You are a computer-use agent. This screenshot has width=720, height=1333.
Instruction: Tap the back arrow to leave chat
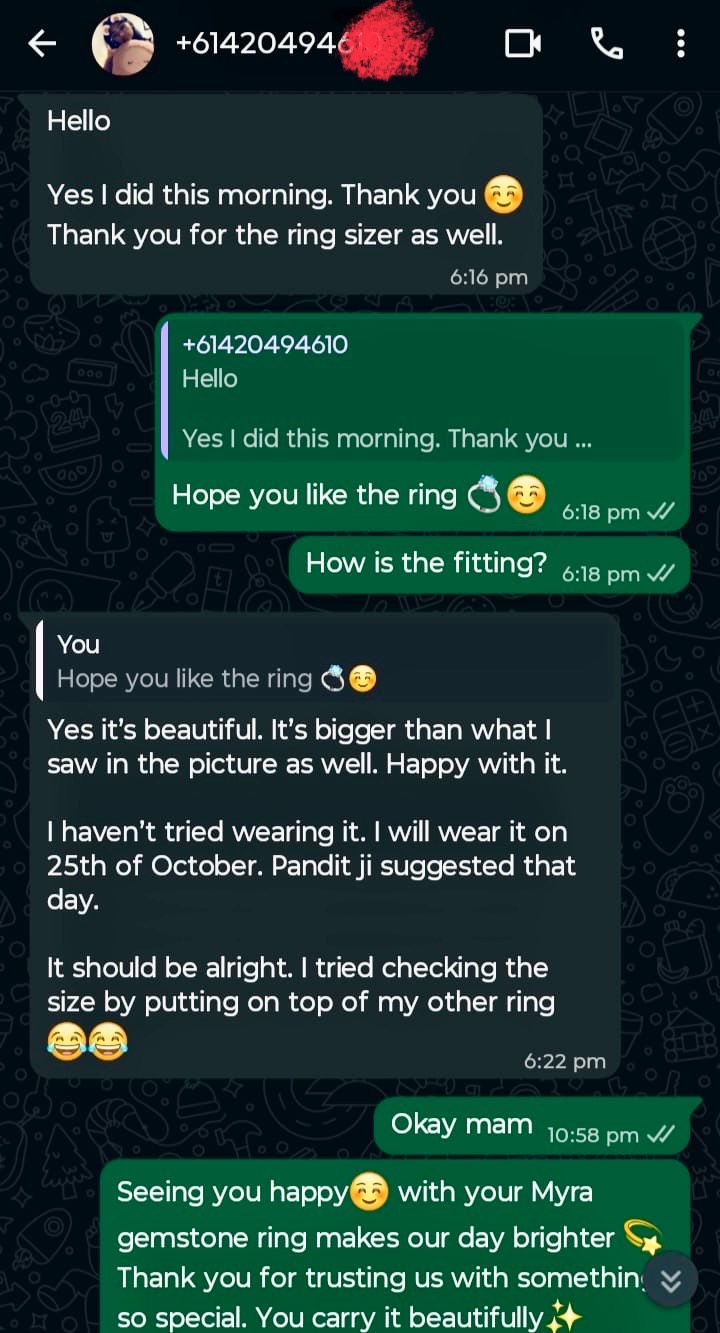(x=41, y=43)
